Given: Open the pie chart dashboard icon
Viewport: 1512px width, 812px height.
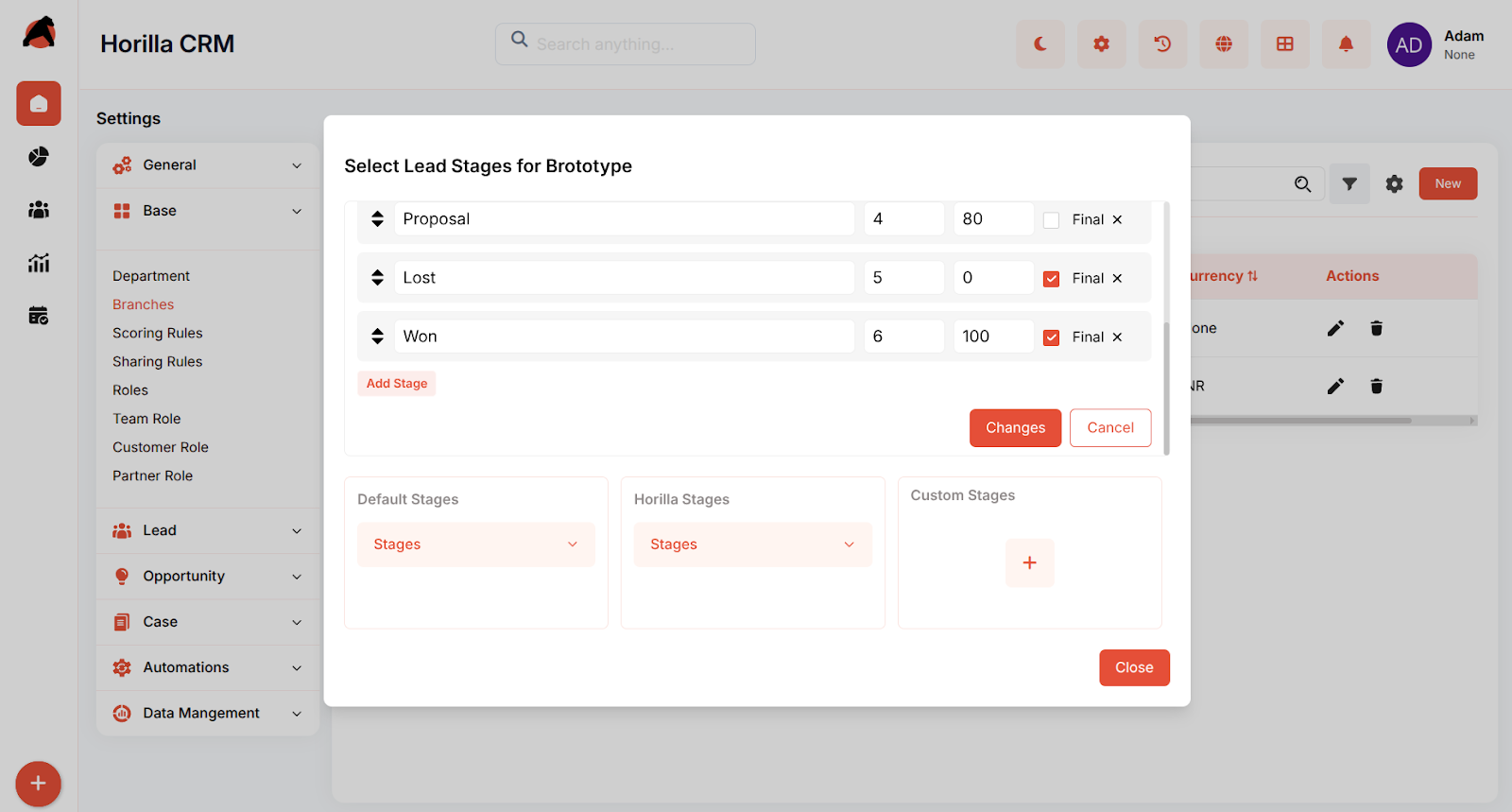Looking at the screenshot, I should pyautogui.click(x=39, y=157).
